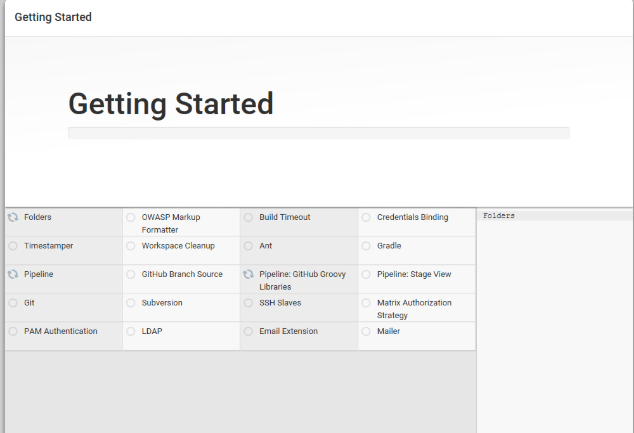Click the pending circle beside Email Extension
The width and height of the screenshot is (634, 433).
point(248,332)
